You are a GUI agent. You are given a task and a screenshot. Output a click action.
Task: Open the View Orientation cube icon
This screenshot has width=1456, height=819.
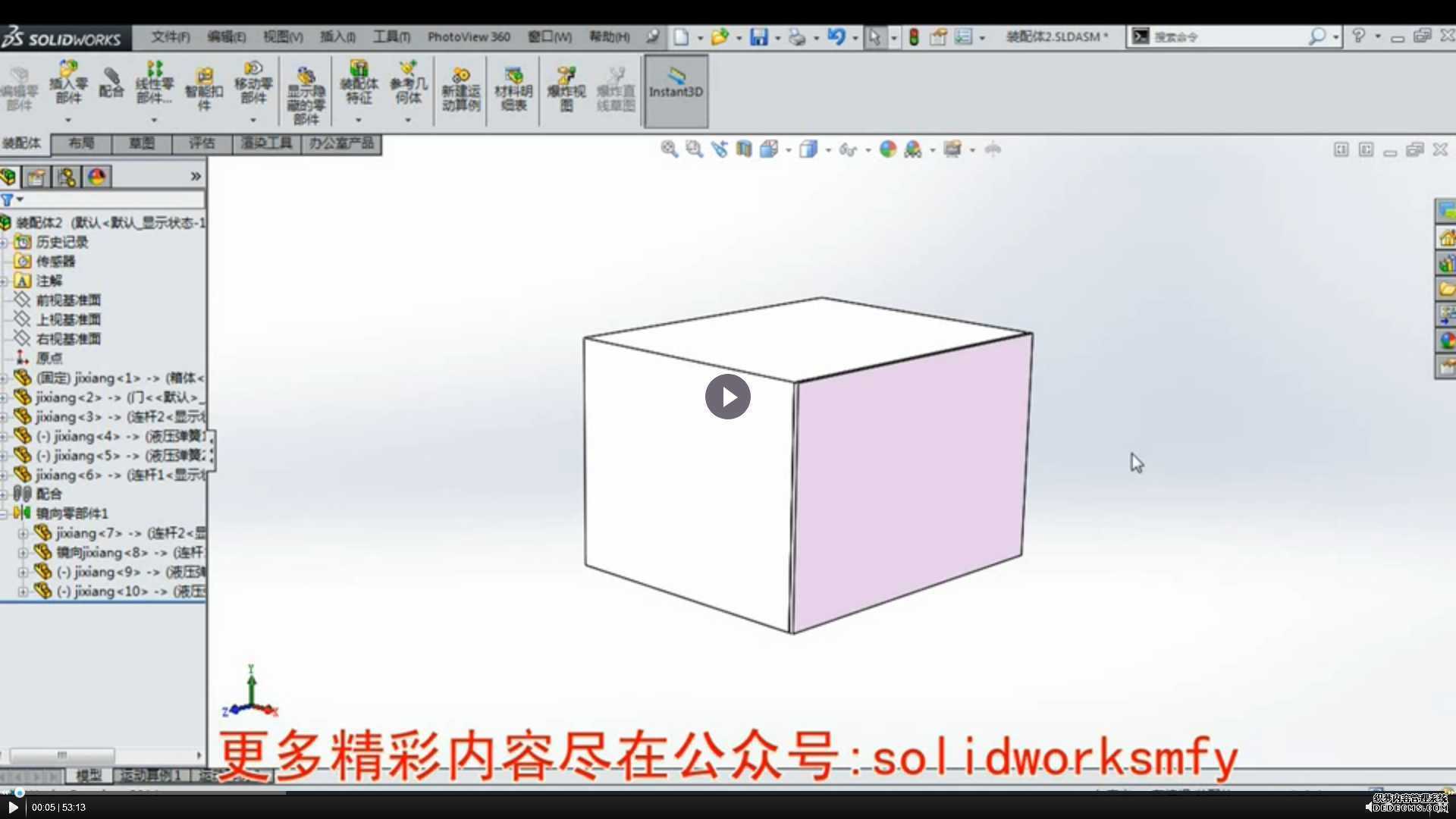[769, 149]
